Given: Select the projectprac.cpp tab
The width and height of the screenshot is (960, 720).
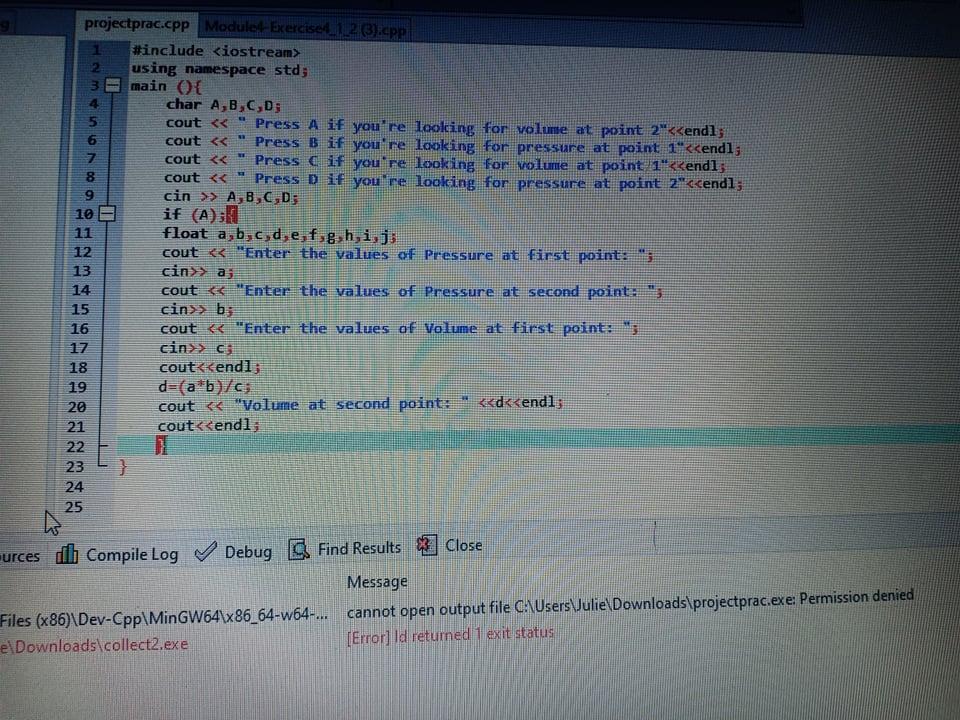Looking at the screenshot, I should [138, 23].
